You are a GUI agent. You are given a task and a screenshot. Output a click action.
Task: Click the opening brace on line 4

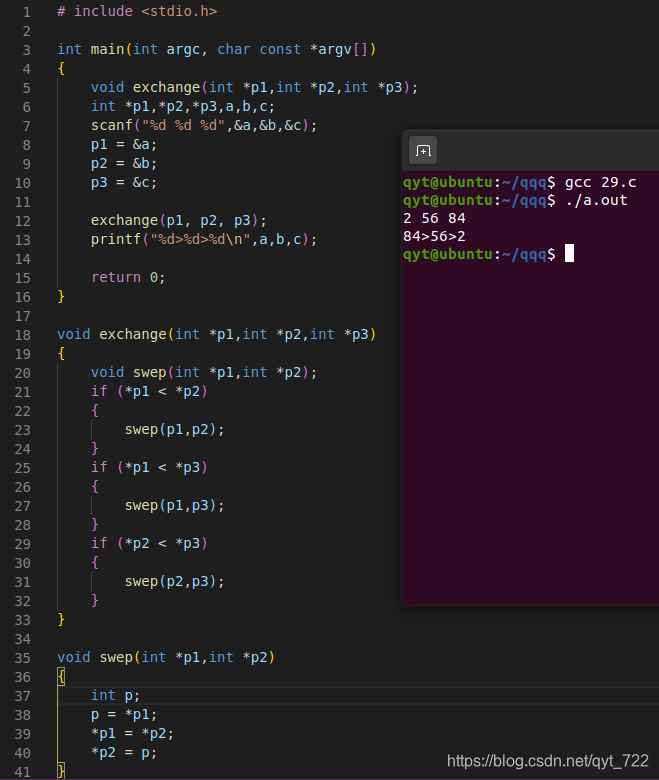coord(61,68)
